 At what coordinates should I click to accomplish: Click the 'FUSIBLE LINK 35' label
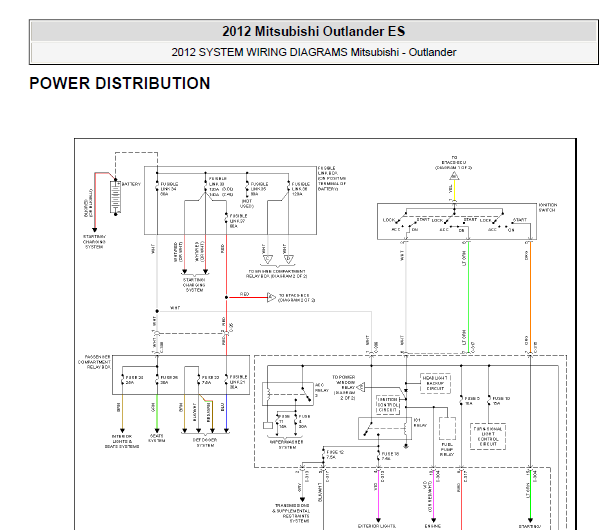[259, 189]
